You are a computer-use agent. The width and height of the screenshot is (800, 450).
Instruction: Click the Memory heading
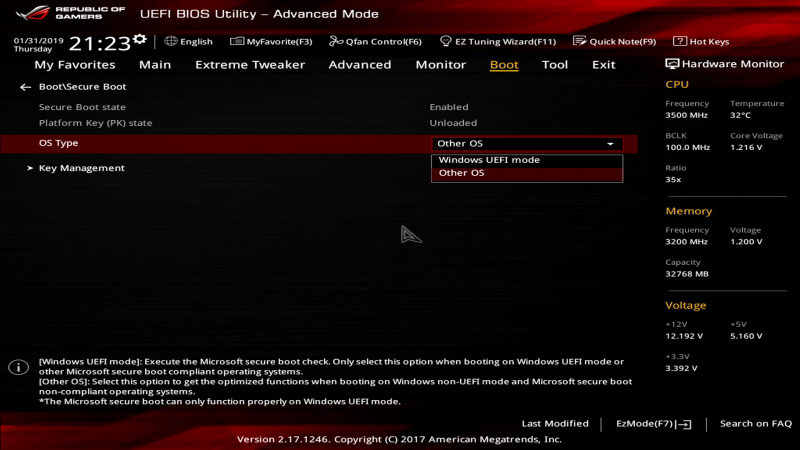(x=689, y=211)
